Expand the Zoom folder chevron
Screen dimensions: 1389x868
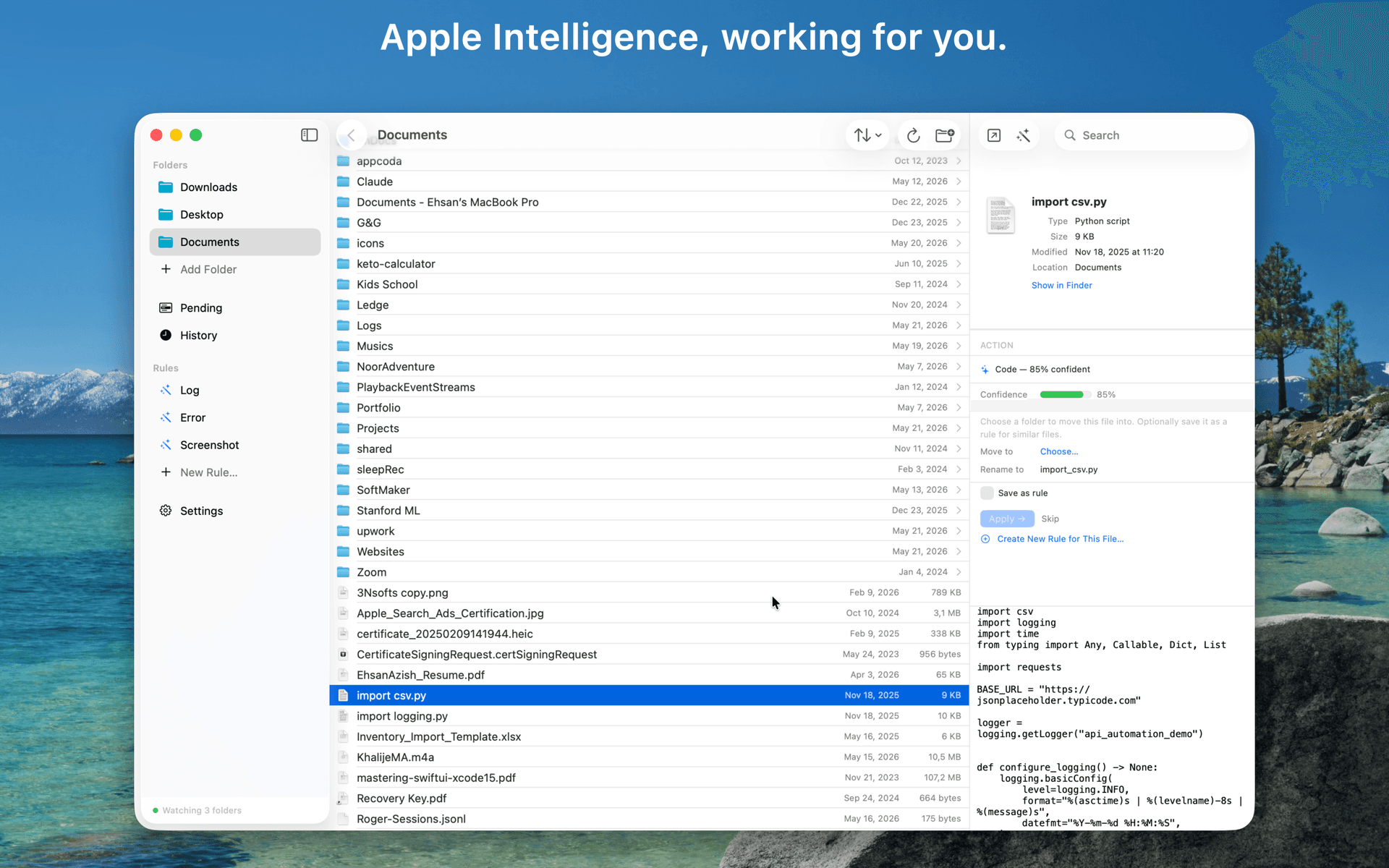click(x=959, y=572)
